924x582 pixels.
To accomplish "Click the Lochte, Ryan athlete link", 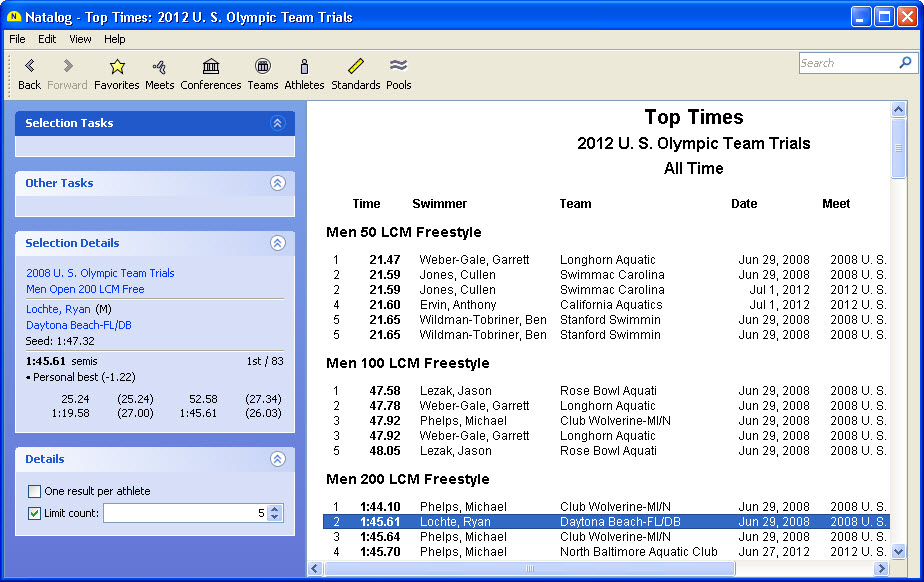I will tap(58, 309).
